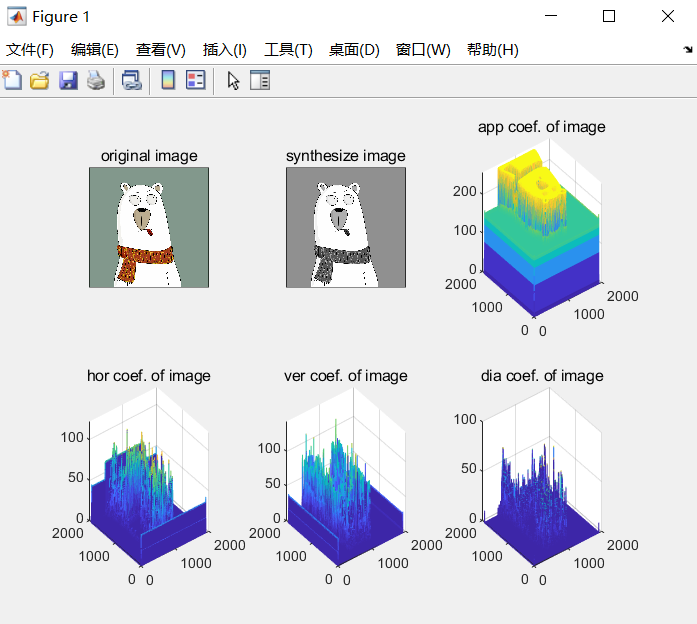Click the 'synthesize image' title text

click(x=345, y=156)
